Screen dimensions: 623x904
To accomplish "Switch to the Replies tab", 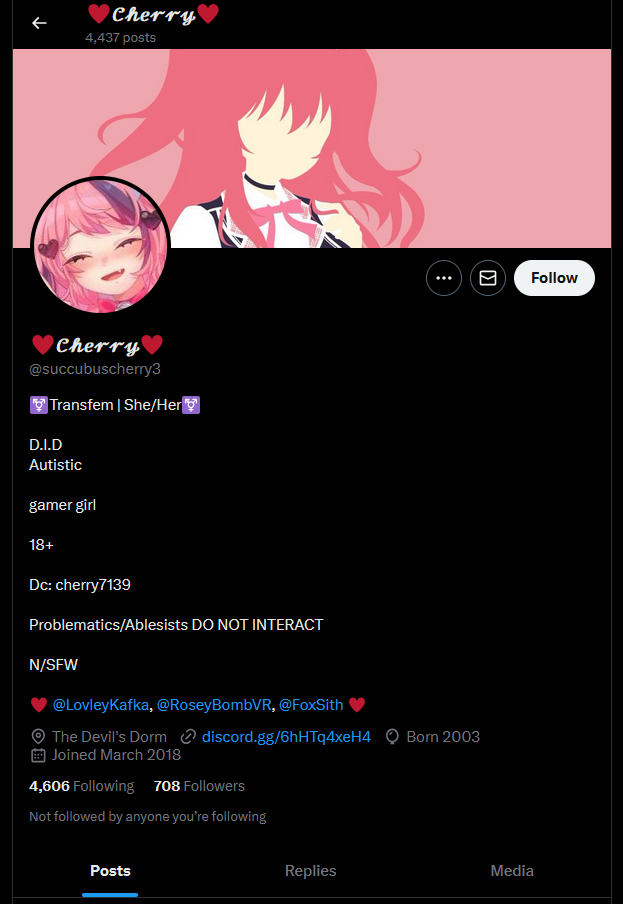I will (311, 871).
